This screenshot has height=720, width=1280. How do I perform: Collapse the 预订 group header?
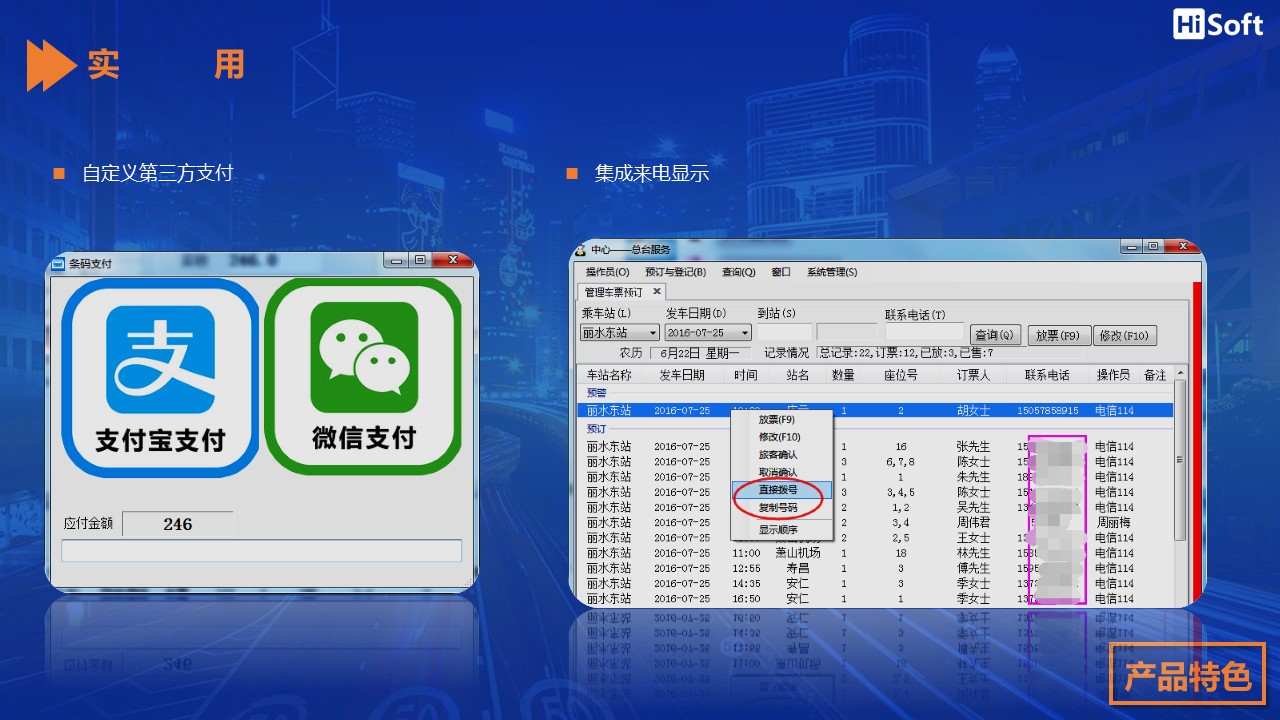pos(596,429)
